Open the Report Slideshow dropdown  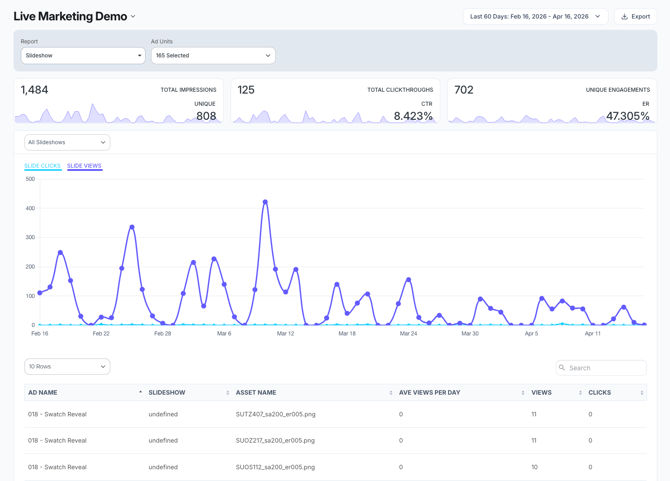coord(83,56)
